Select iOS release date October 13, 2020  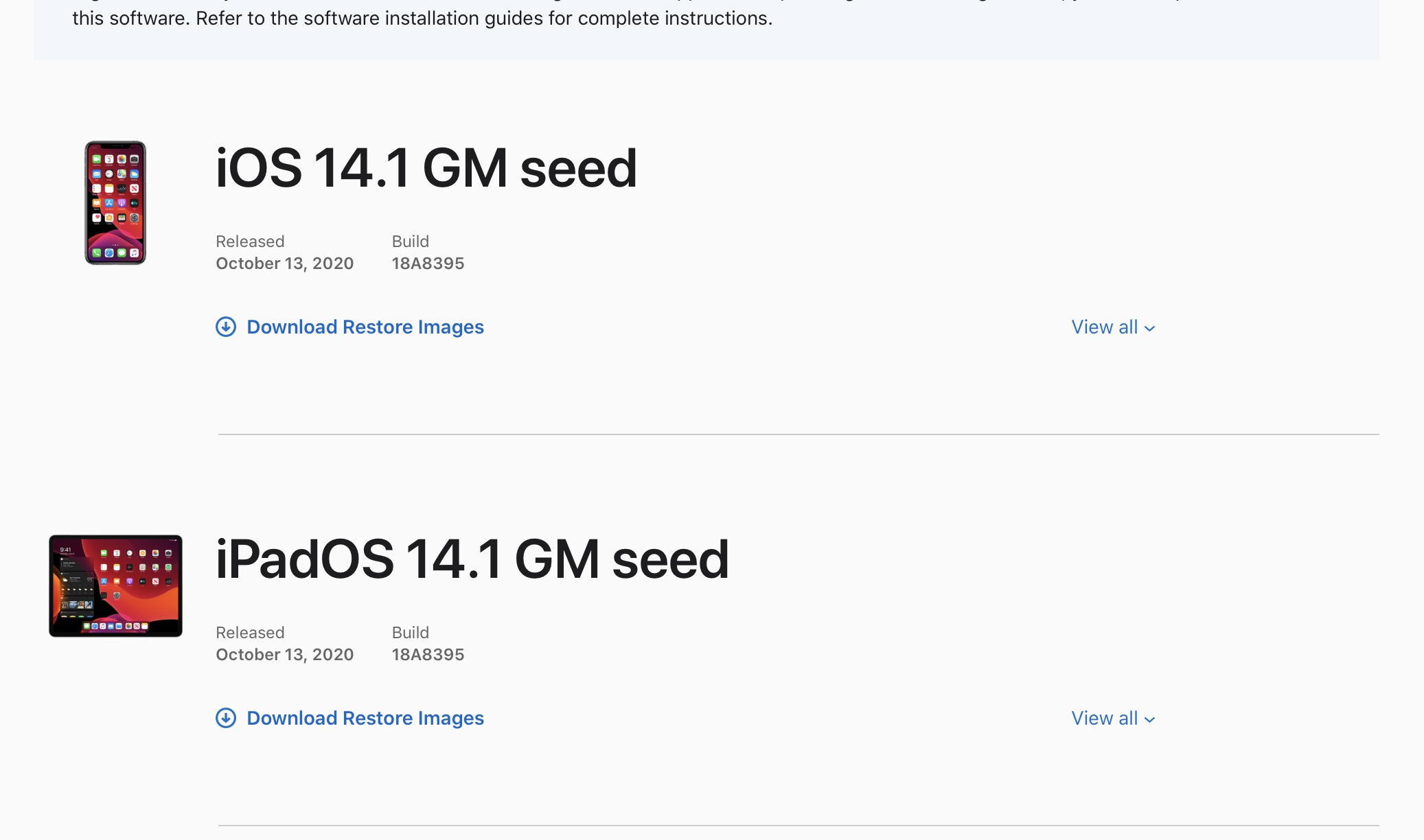[x=285, y=264]
